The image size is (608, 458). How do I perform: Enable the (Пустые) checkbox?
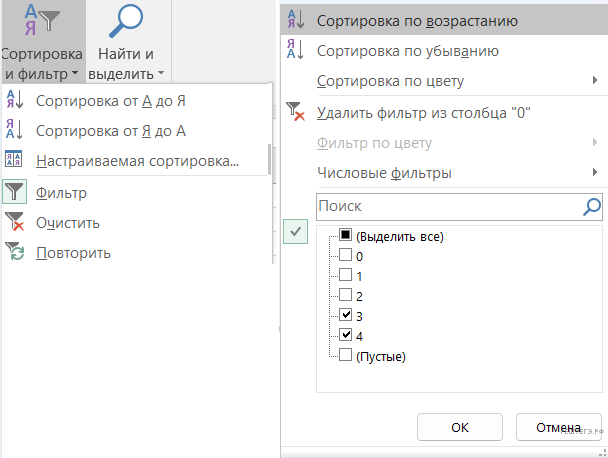point(345,355)
